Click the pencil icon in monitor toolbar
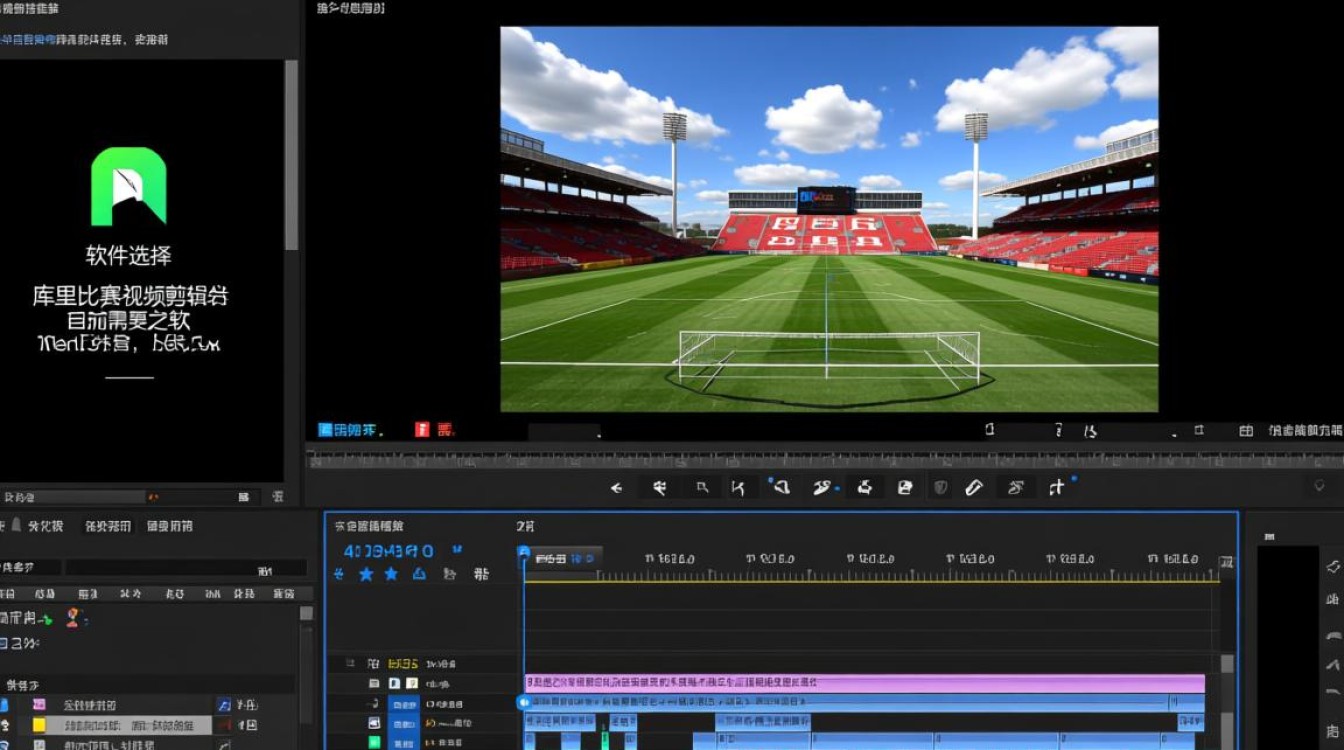1344x750 pixels. (974, 488)
